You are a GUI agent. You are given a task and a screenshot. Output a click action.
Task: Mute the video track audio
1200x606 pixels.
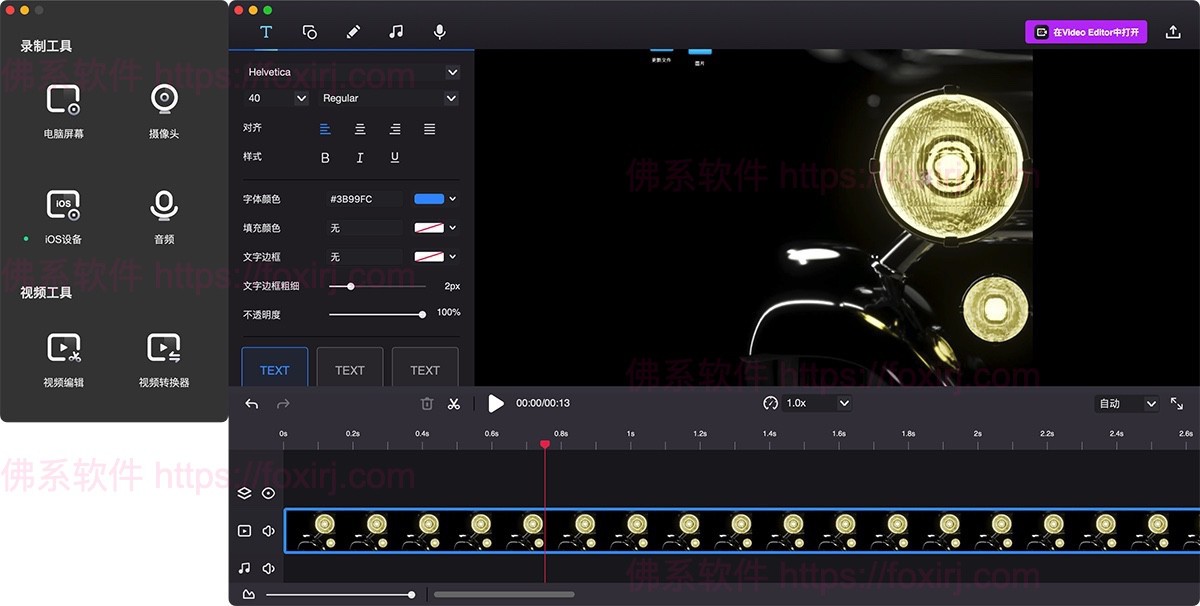(266, 530)
